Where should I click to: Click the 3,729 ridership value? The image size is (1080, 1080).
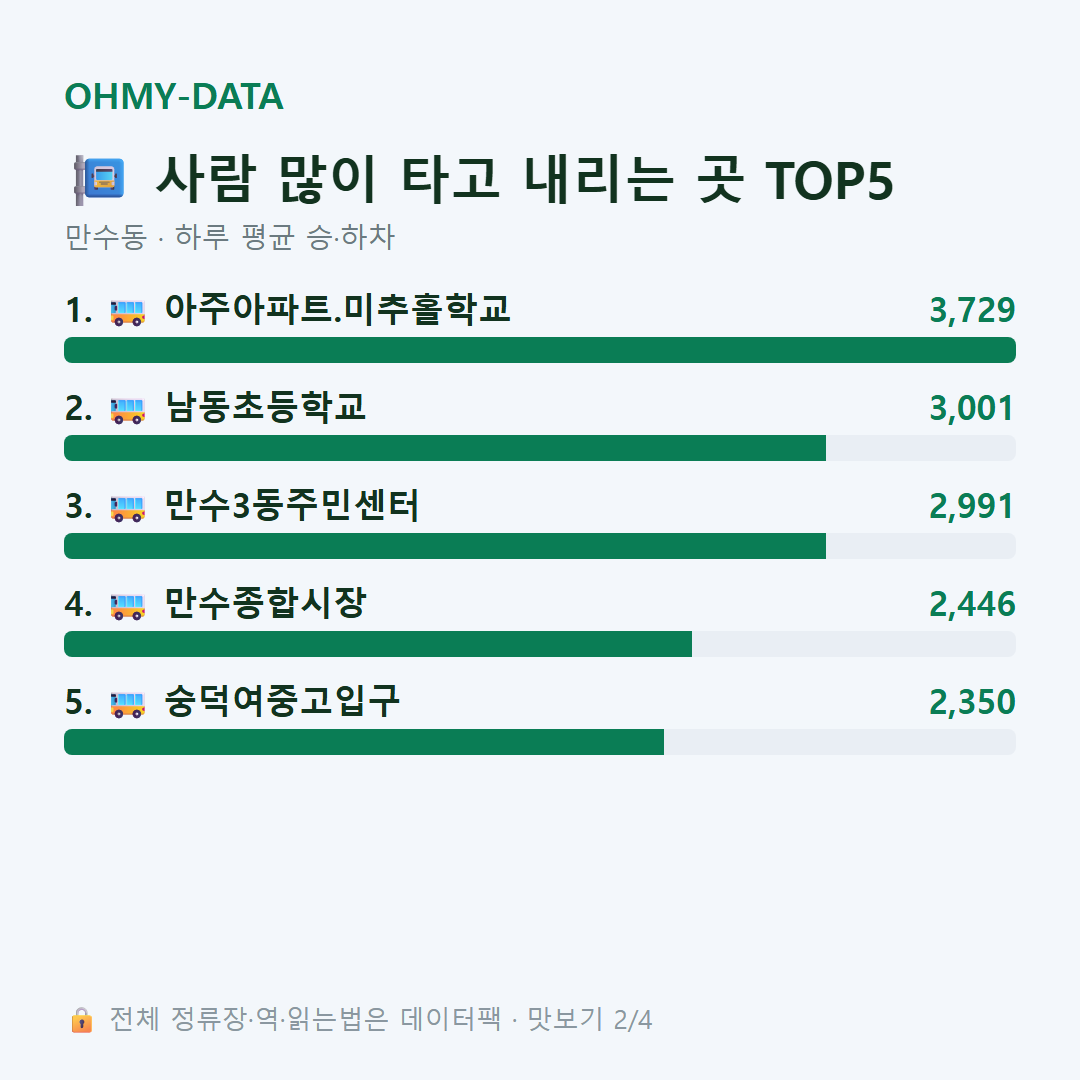(x=972, y=311)
